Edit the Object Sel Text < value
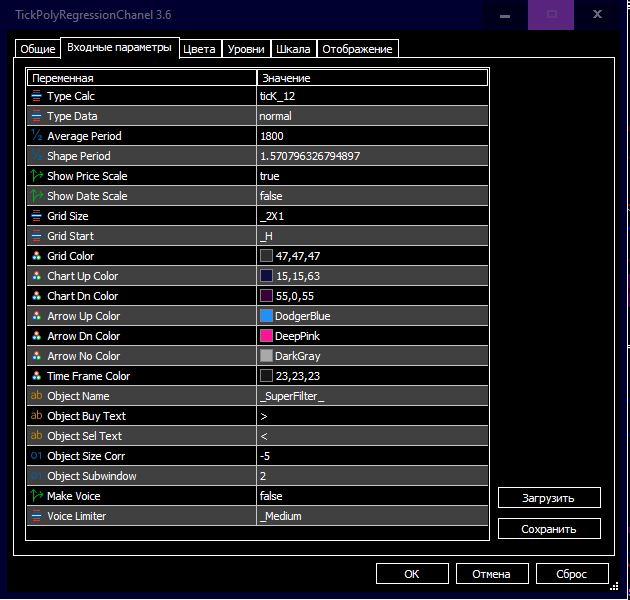This screenshot has width=630, height=600. tap(372, 436)
